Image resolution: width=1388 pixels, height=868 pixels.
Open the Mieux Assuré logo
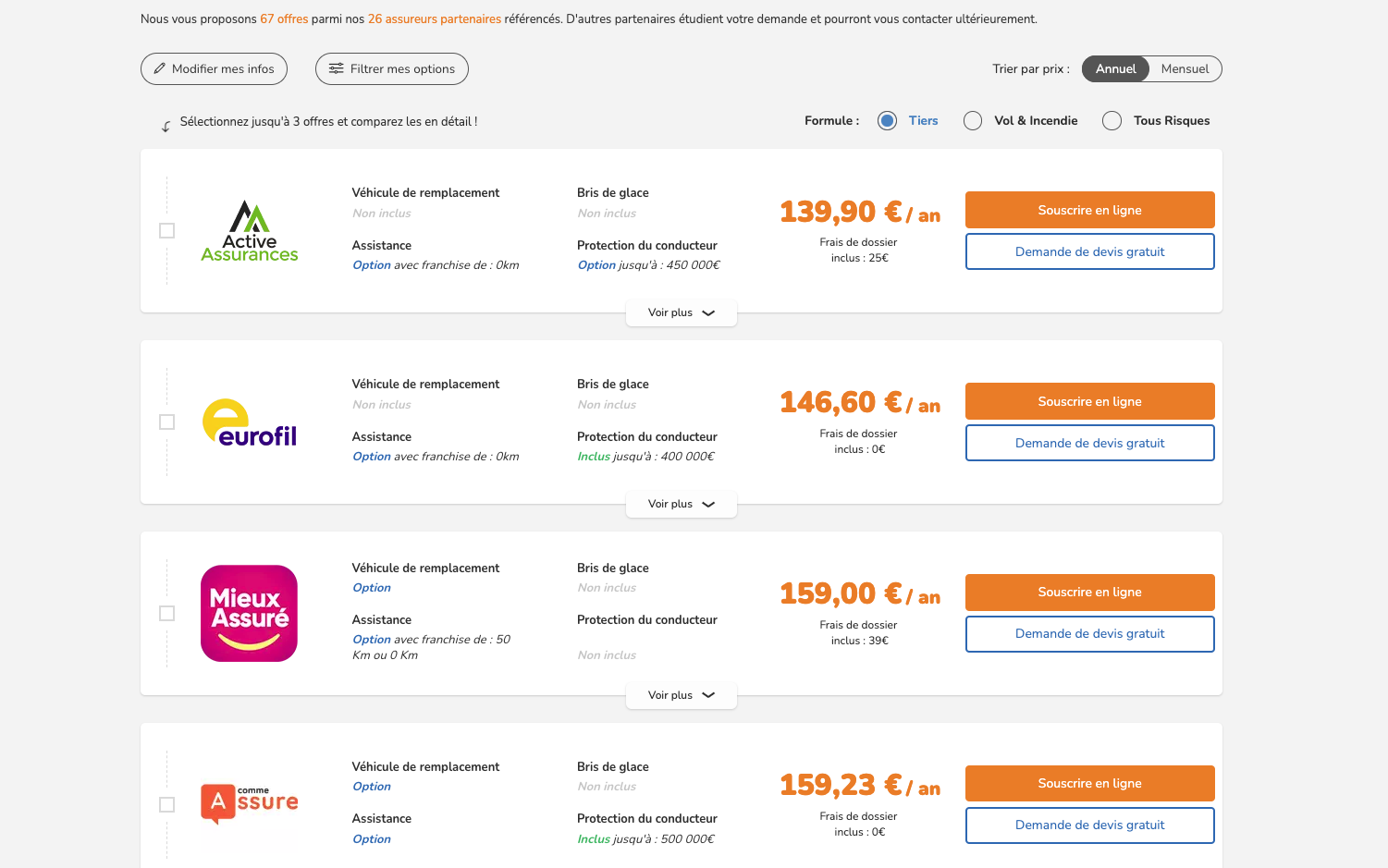click(x=249, y=613)
